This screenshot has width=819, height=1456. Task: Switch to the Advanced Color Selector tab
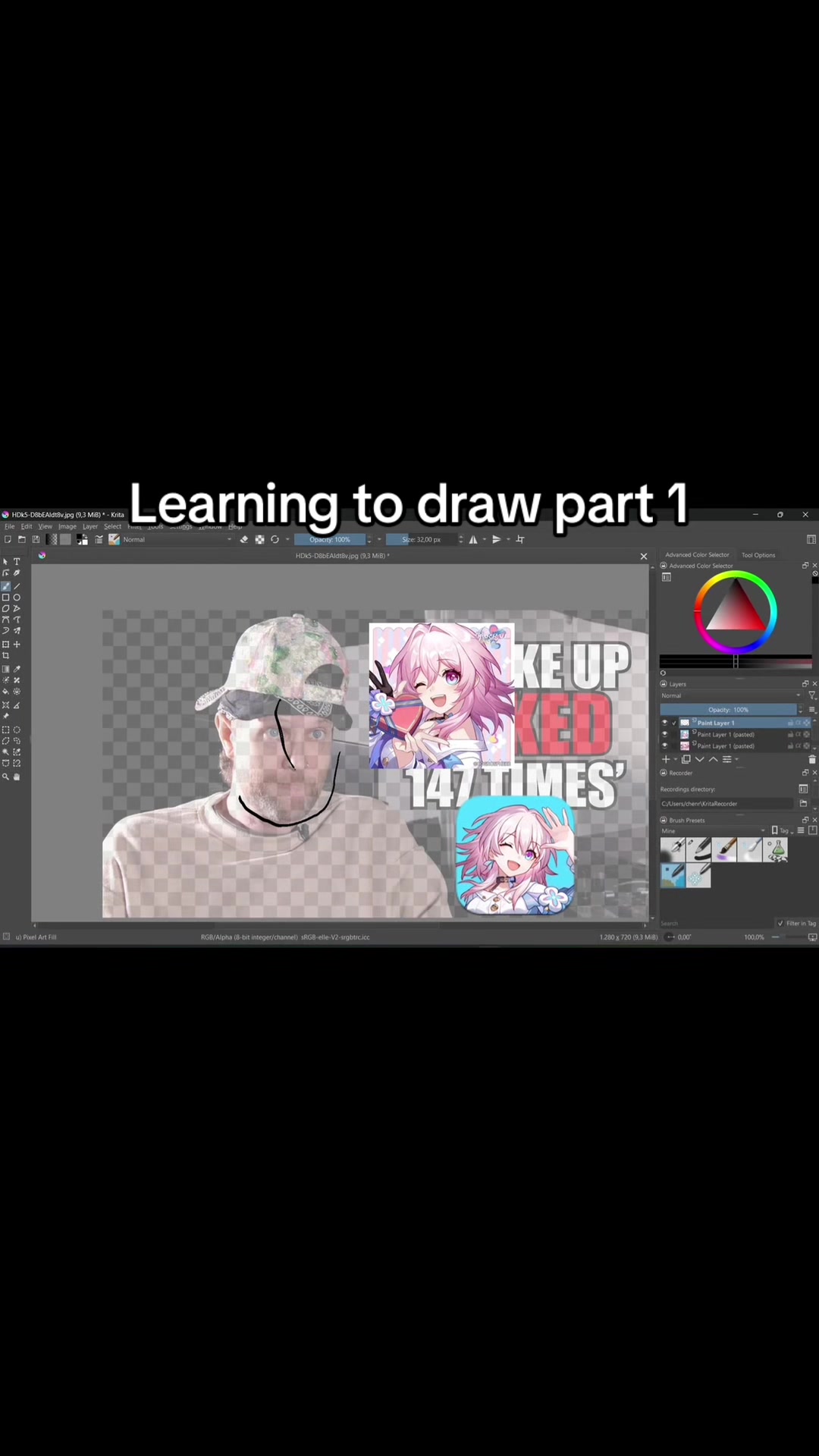coord(697,555)
